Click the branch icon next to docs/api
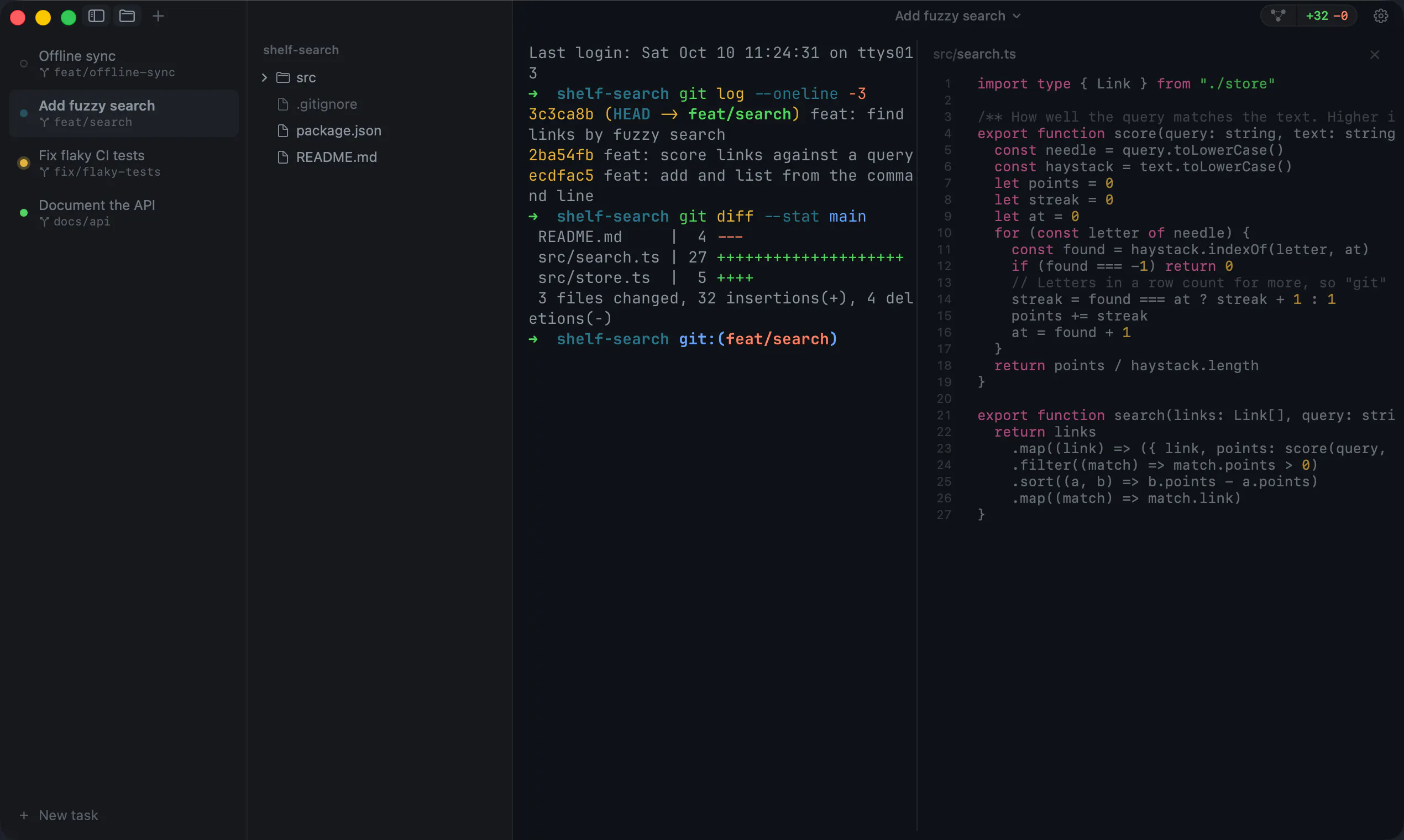 click(44, 222)
